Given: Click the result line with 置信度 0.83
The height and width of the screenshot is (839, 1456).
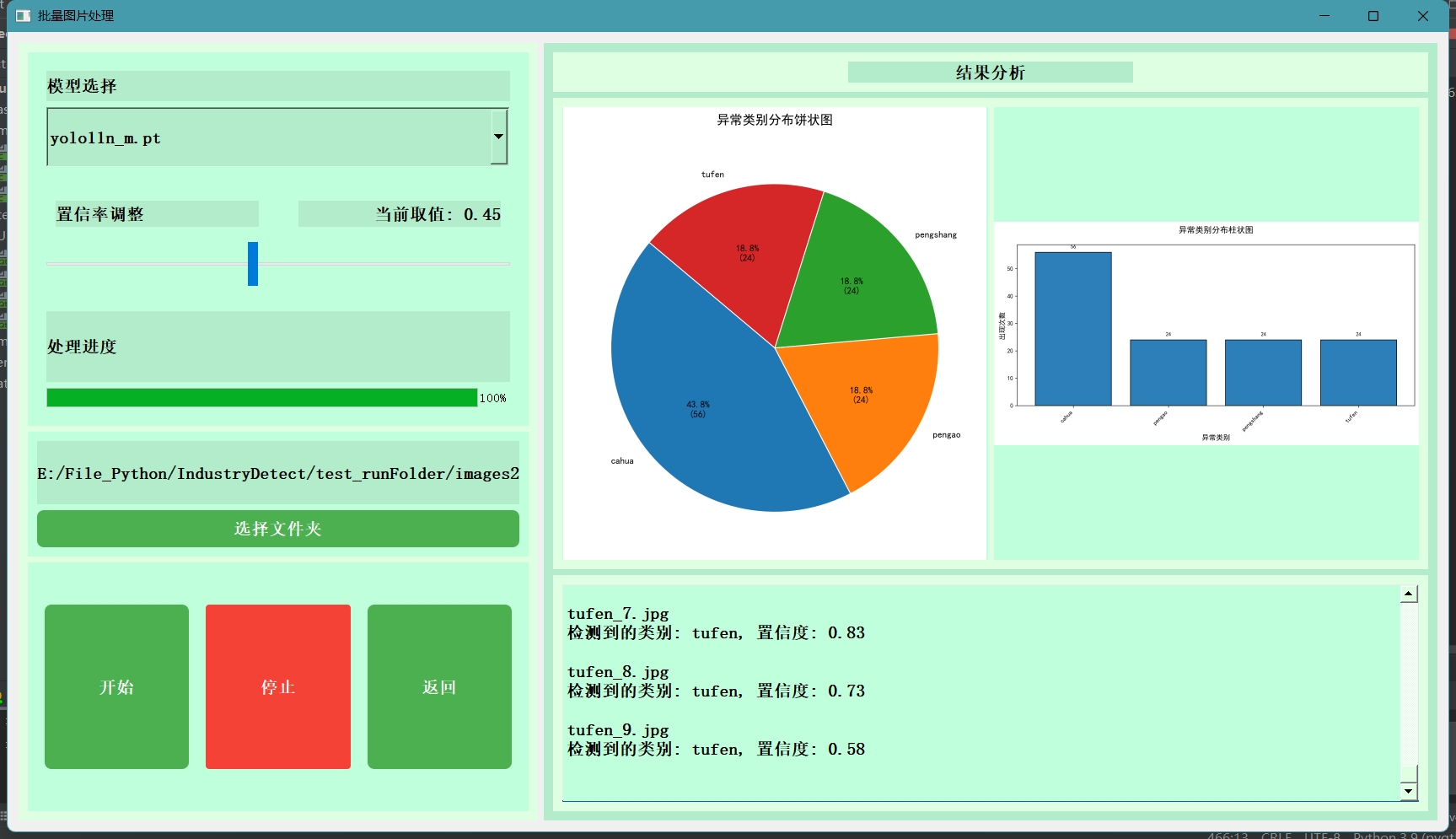Looking at the screenshot, I should pyautogui.click(x=716, y=632).
